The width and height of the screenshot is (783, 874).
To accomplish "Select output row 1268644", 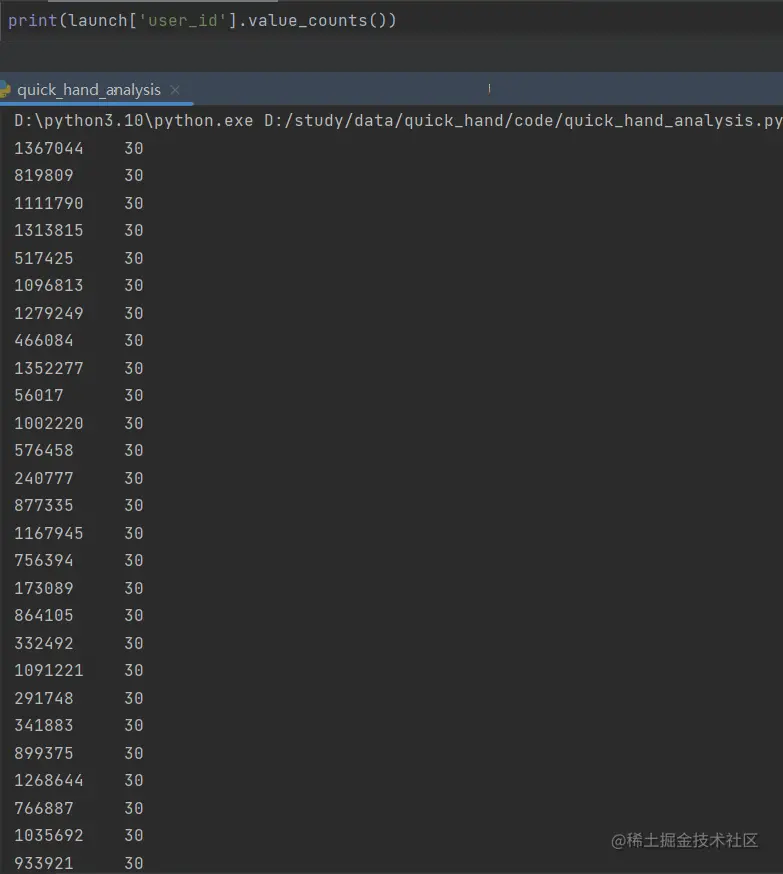I will [x=79, y=780].
